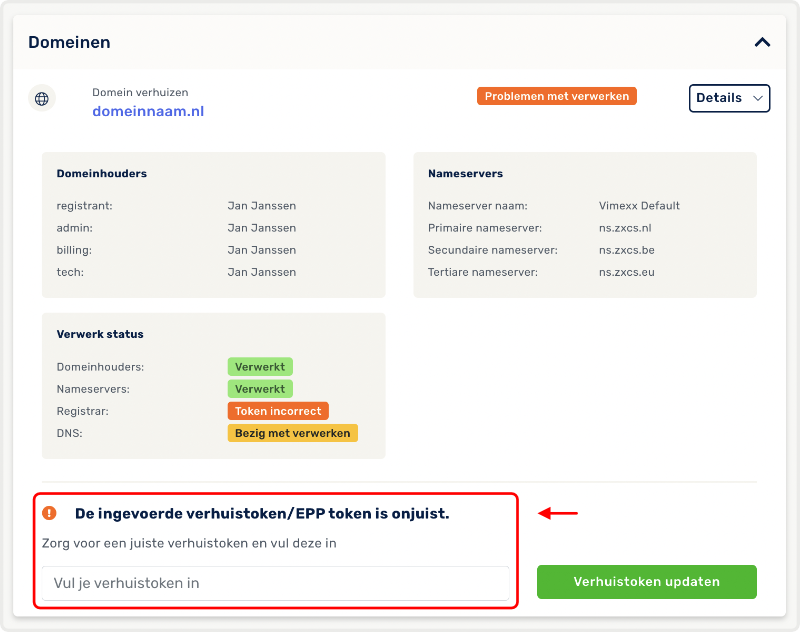Click the Verwerkt badge for Domeinhouders
This screenshot has height=632, width=800.
pos(260,367)
